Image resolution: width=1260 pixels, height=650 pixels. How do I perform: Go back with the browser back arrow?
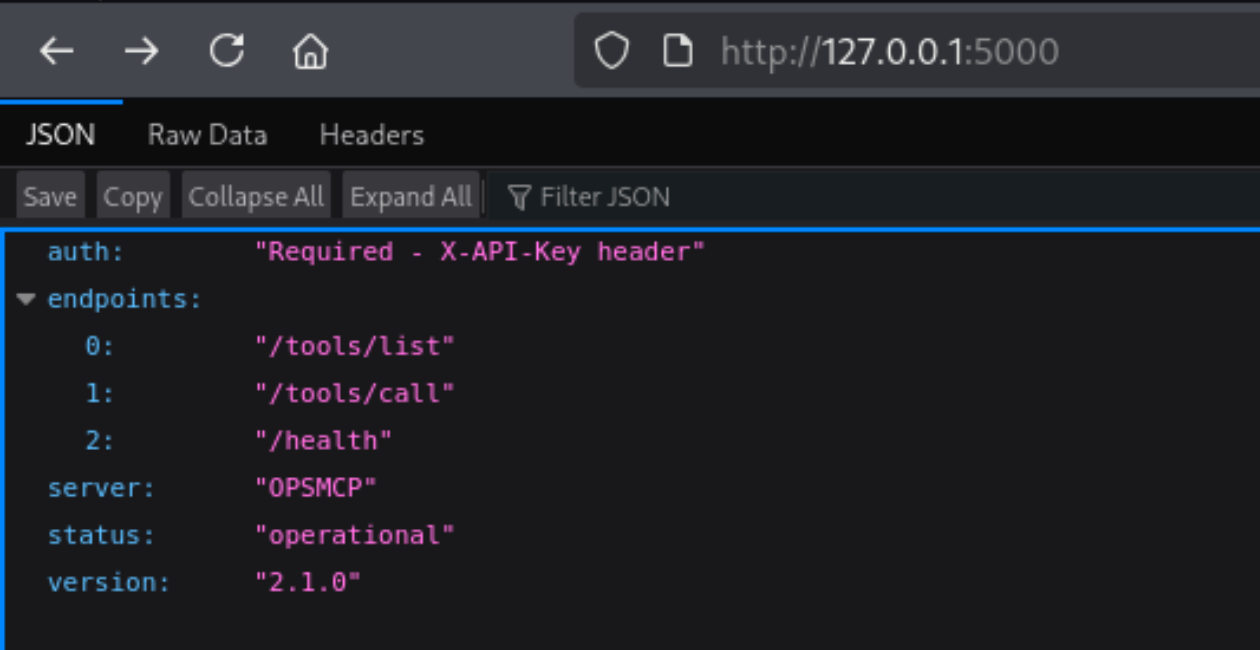tap(57, 51)
